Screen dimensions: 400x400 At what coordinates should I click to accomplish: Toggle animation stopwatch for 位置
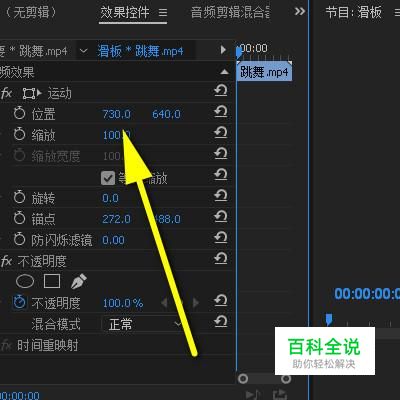coord(19,113)
